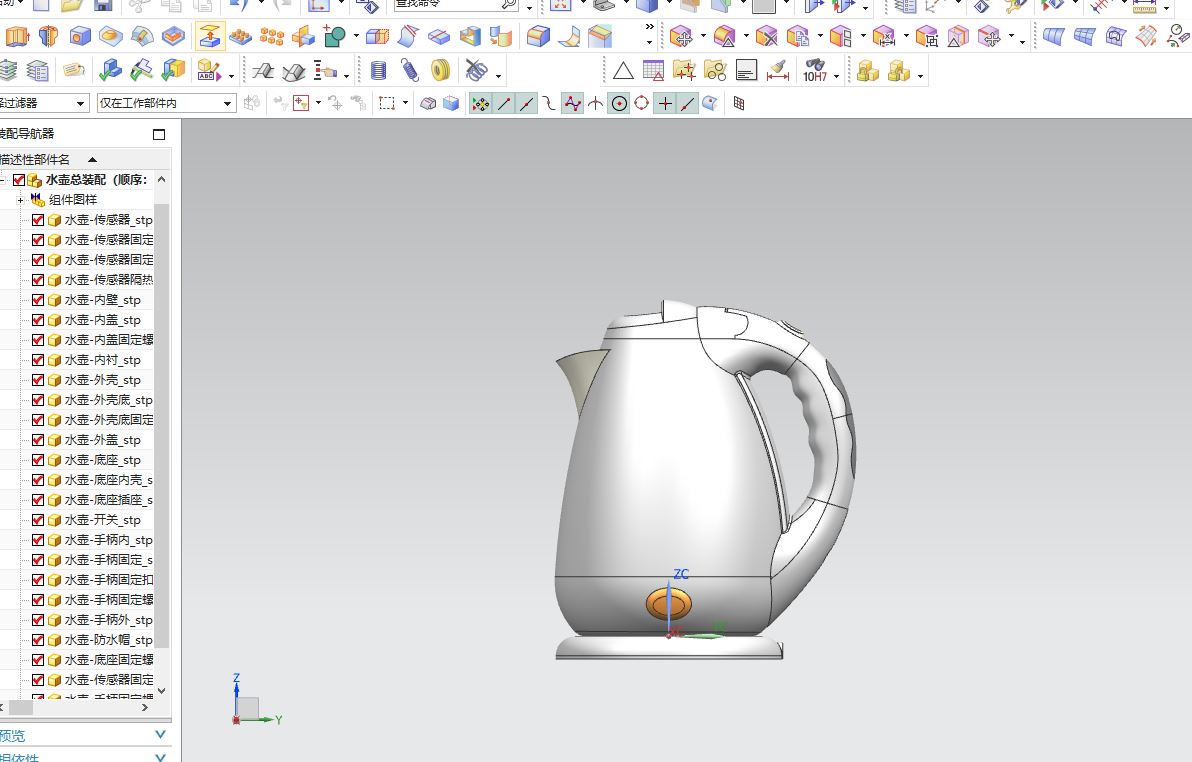Open dropdown beside delete spring icon
The width and height of the screenshot is (1192, 762).
498,76
